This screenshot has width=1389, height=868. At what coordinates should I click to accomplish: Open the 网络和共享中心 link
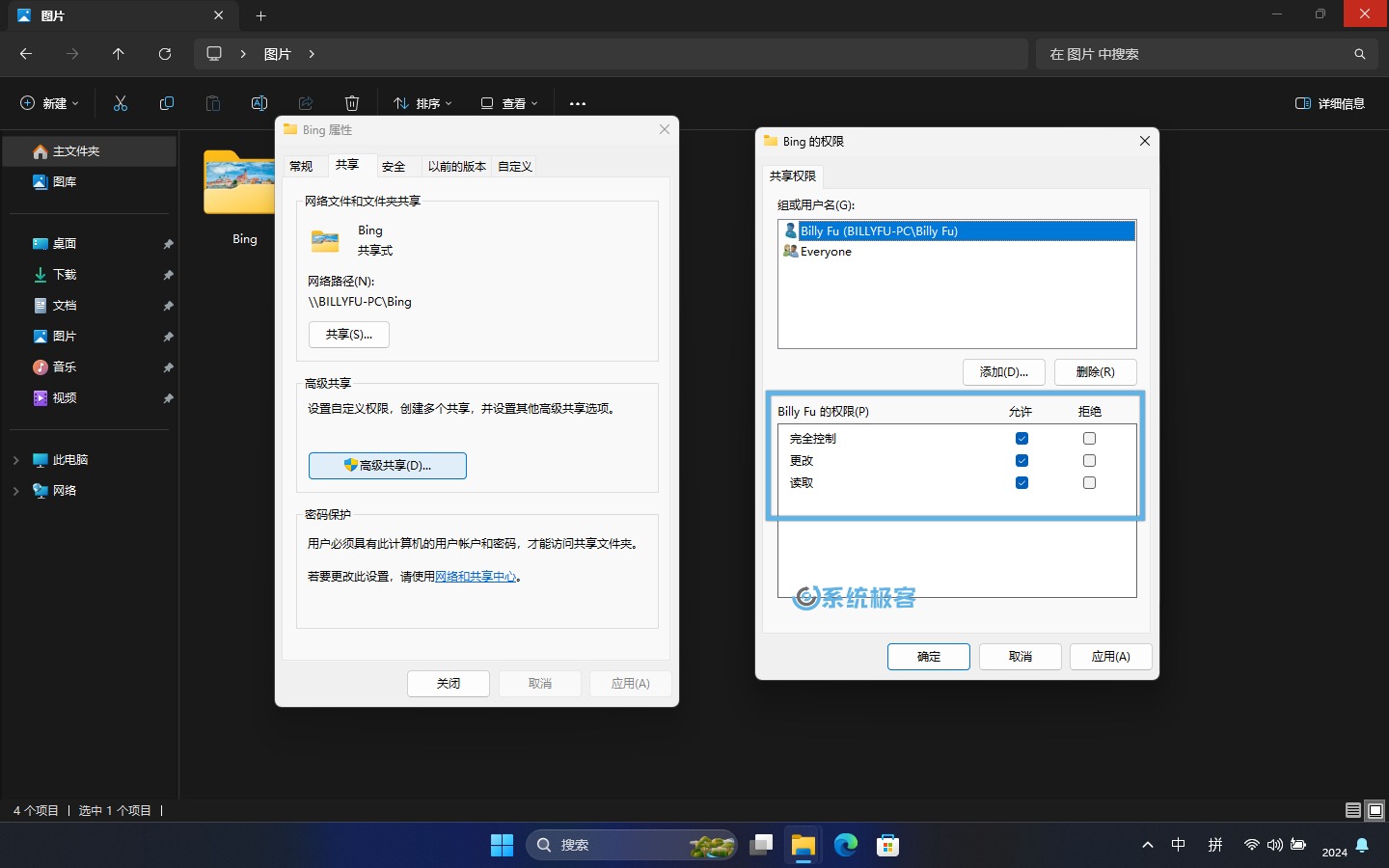tap(476, 577)
